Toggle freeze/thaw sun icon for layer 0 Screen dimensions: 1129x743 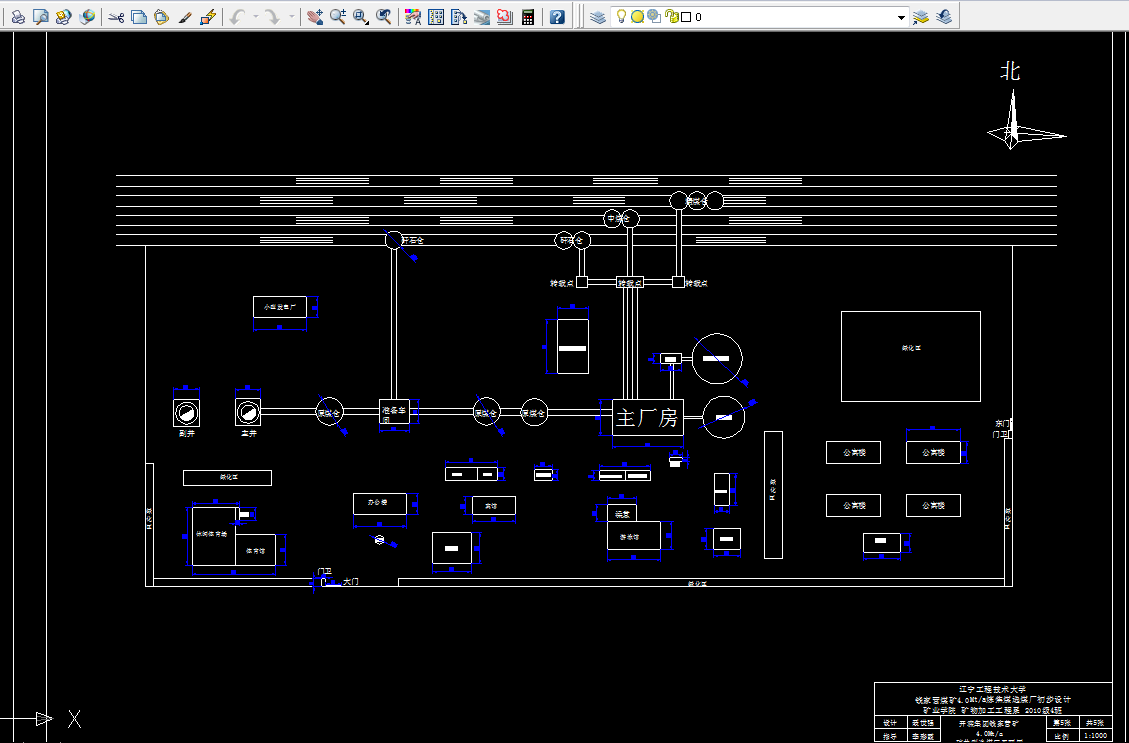coord(637,17)
